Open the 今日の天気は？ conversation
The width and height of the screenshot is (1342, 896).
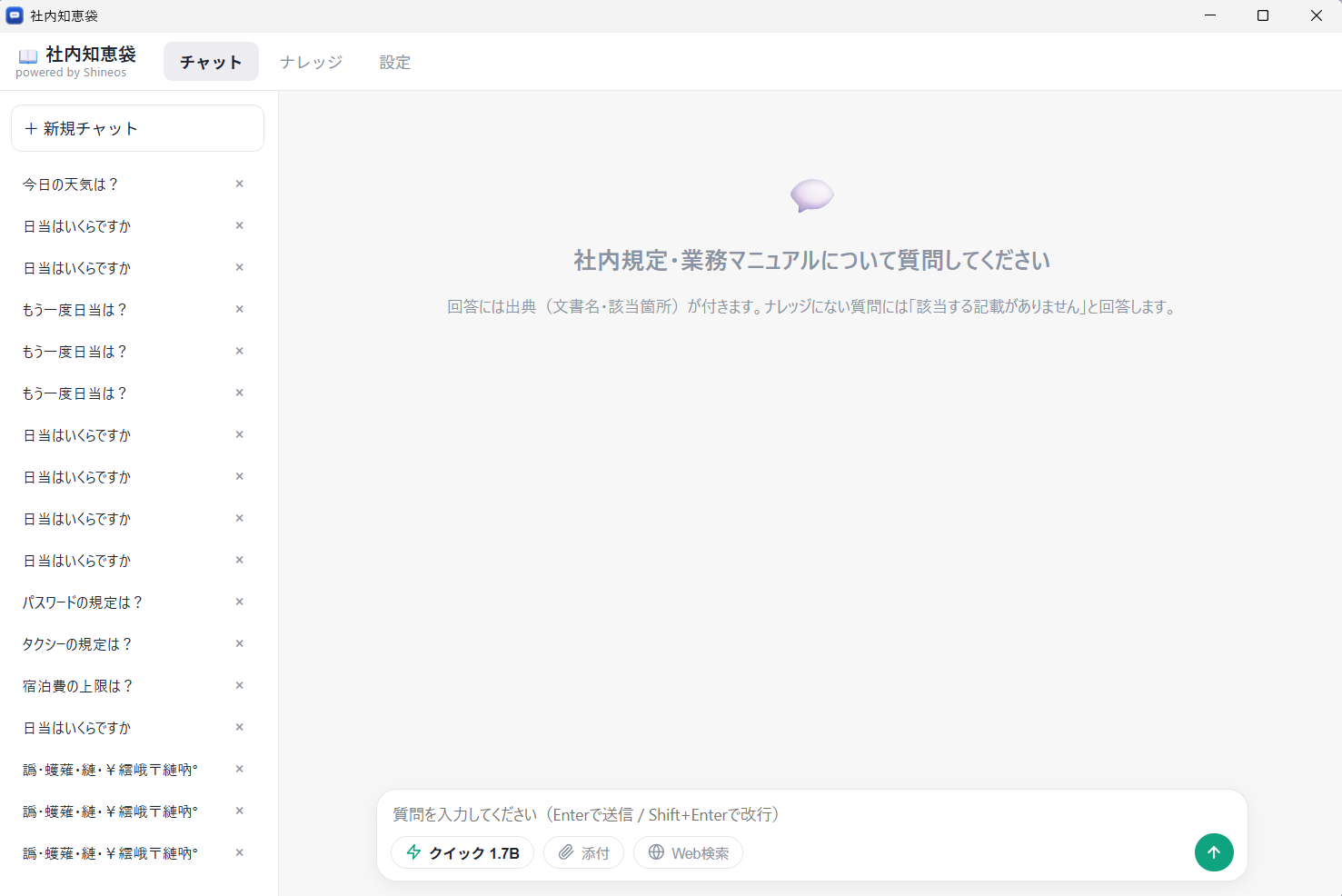coord(137,184)
